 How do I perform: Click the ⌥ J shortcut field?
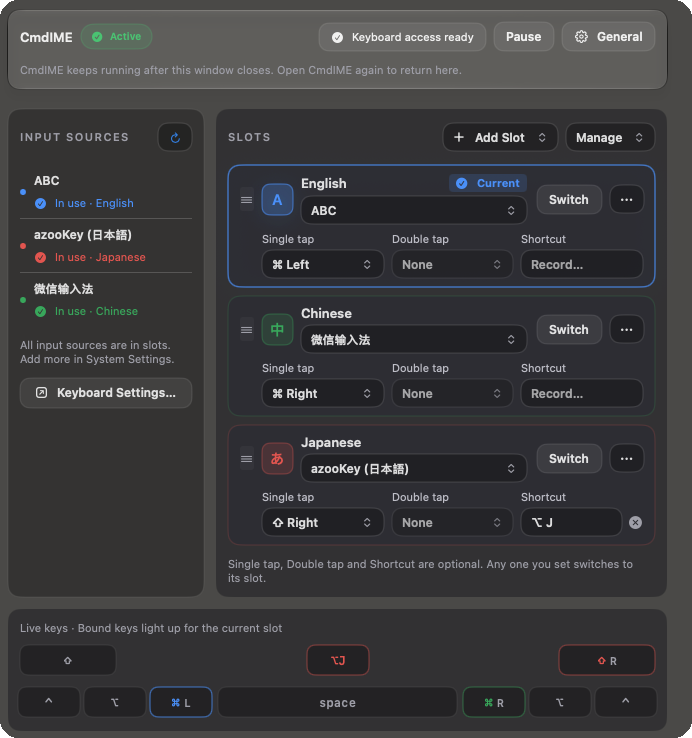pyautogui.click(x=571, y=522)
